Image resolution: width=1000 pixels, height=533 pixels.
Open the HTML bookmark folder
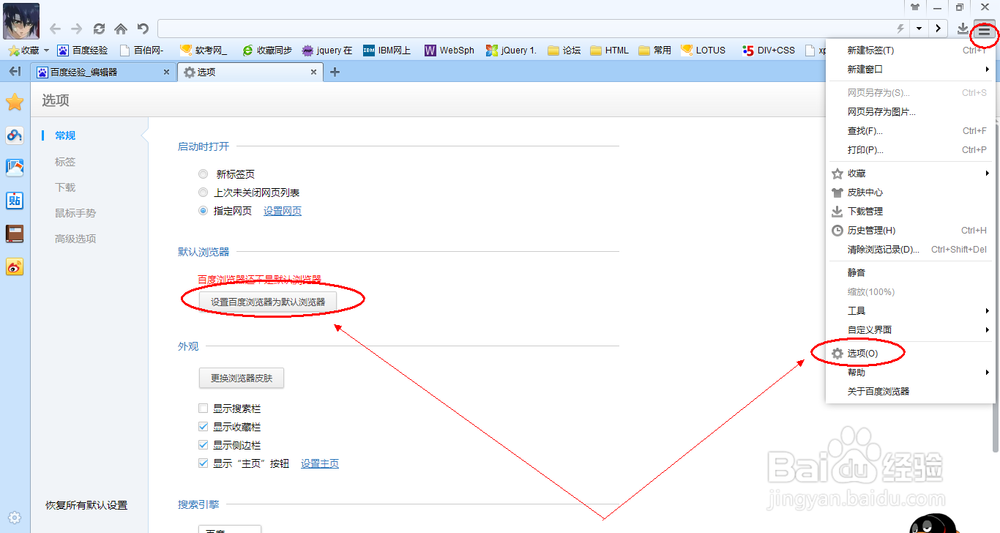609,50
